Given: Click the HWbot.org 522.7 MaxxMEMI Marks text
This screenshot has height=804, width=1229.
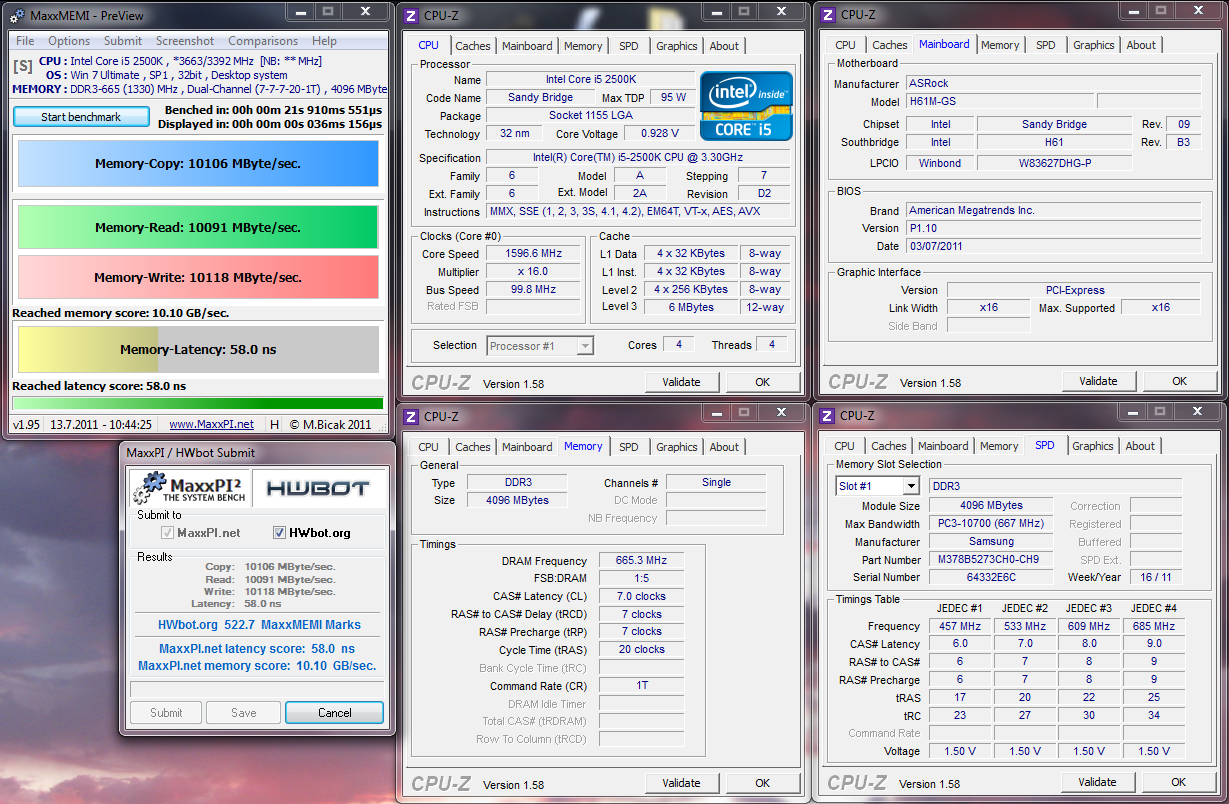Looking at the screenshot, I should (x=259, y=625).
